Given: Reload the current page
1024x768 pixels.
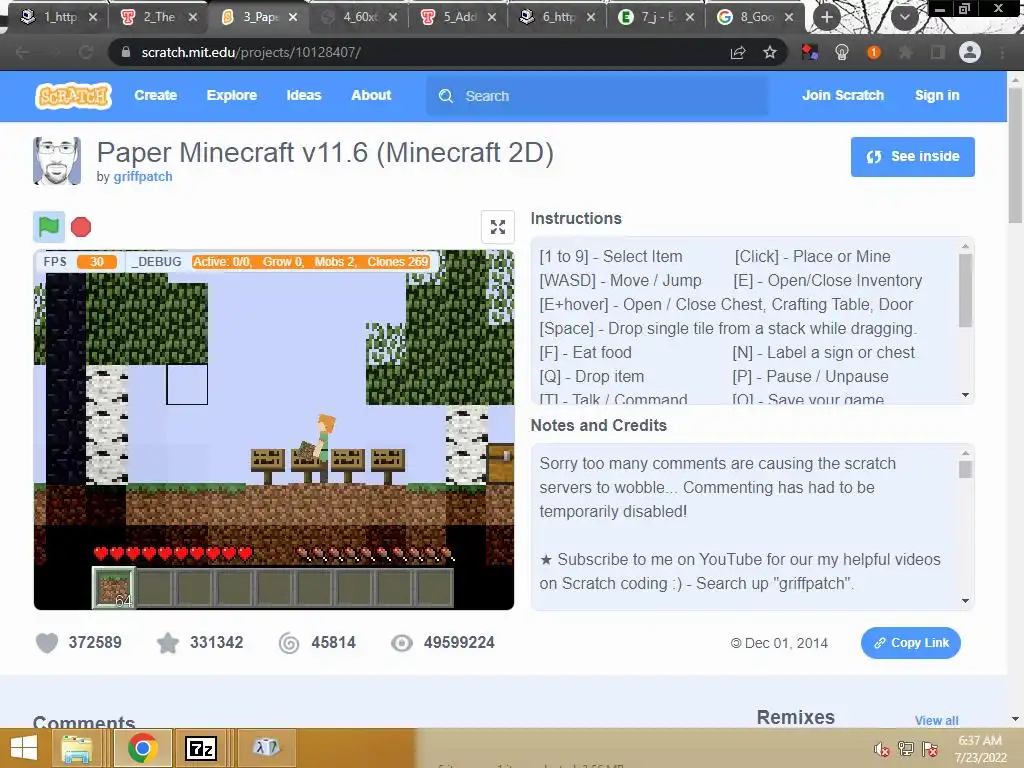Looking at the screenshot, I should point(86,52).
